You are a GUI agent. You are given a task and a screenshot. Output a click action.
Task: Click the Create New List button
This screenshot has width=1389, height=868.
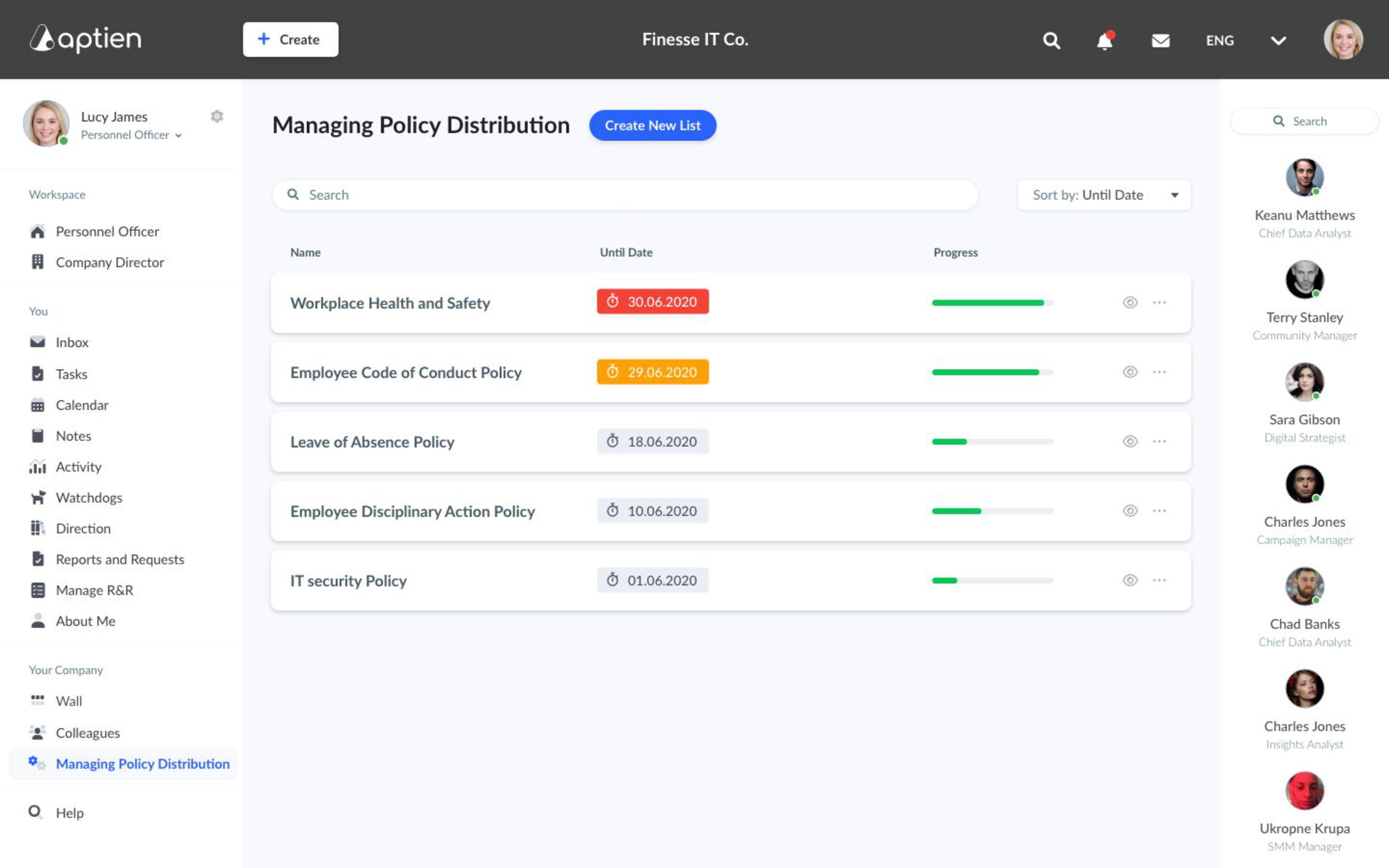click(652, 125)
